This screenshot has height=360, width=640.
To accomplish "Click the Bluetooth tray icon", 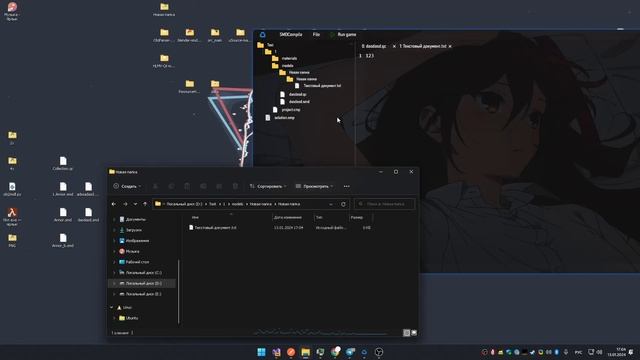I will pyautogui.click(x=557, y=352).
